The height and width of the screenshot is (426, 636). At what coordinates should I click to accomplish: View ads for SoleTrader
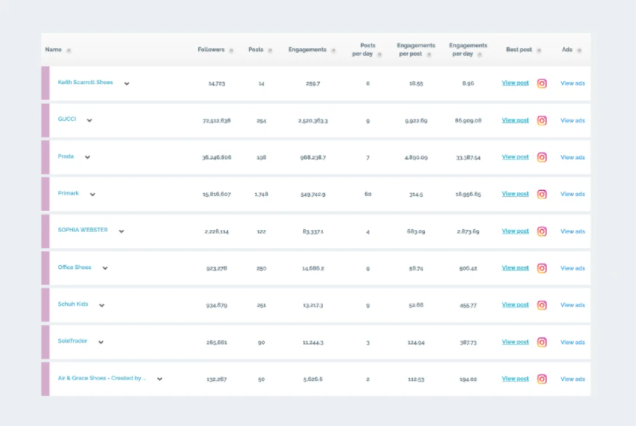[573, 342]
